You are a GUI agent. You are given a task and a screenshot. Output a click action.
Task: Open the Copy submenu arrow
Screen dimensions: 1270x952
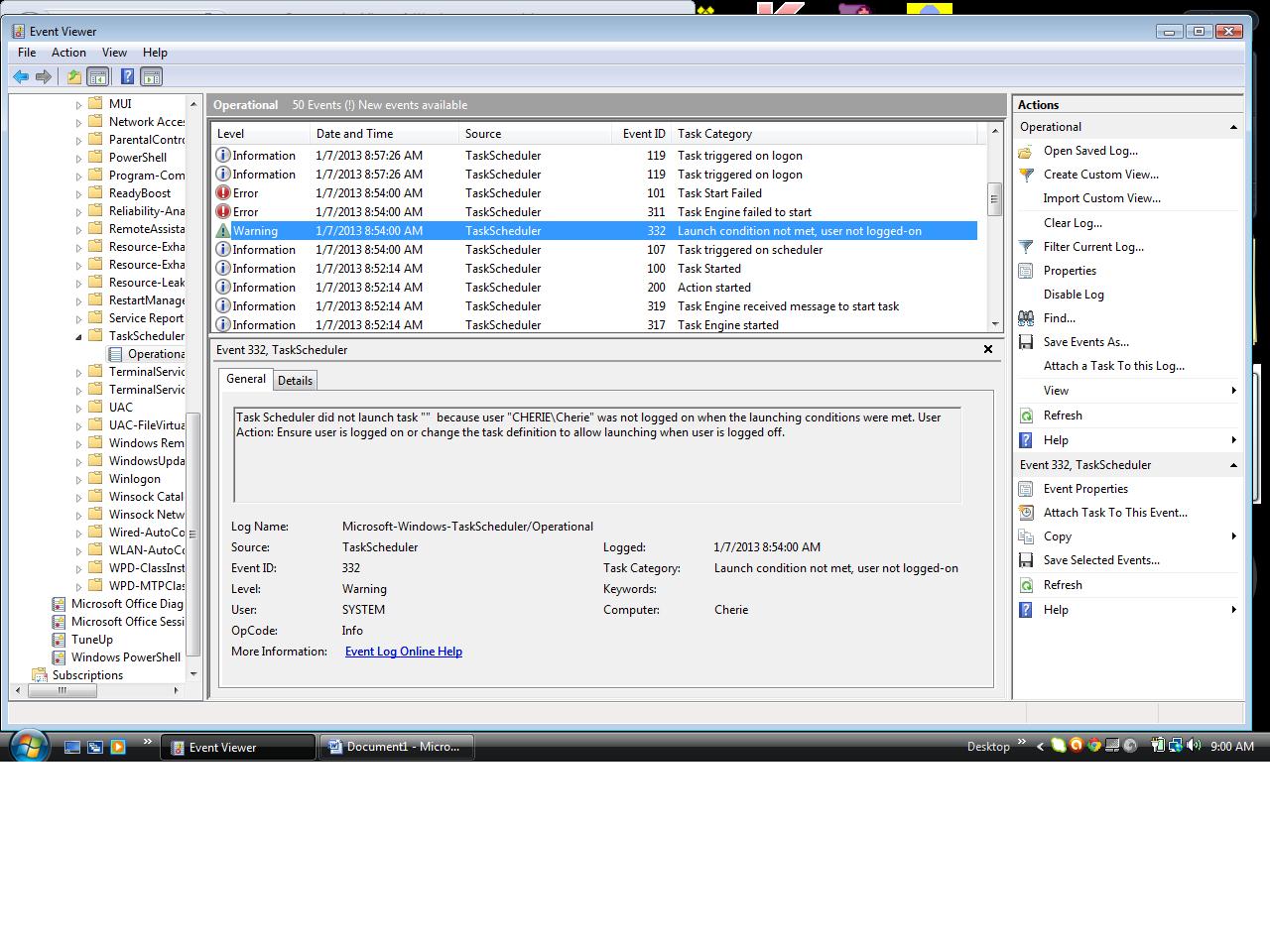[1233, 536]
